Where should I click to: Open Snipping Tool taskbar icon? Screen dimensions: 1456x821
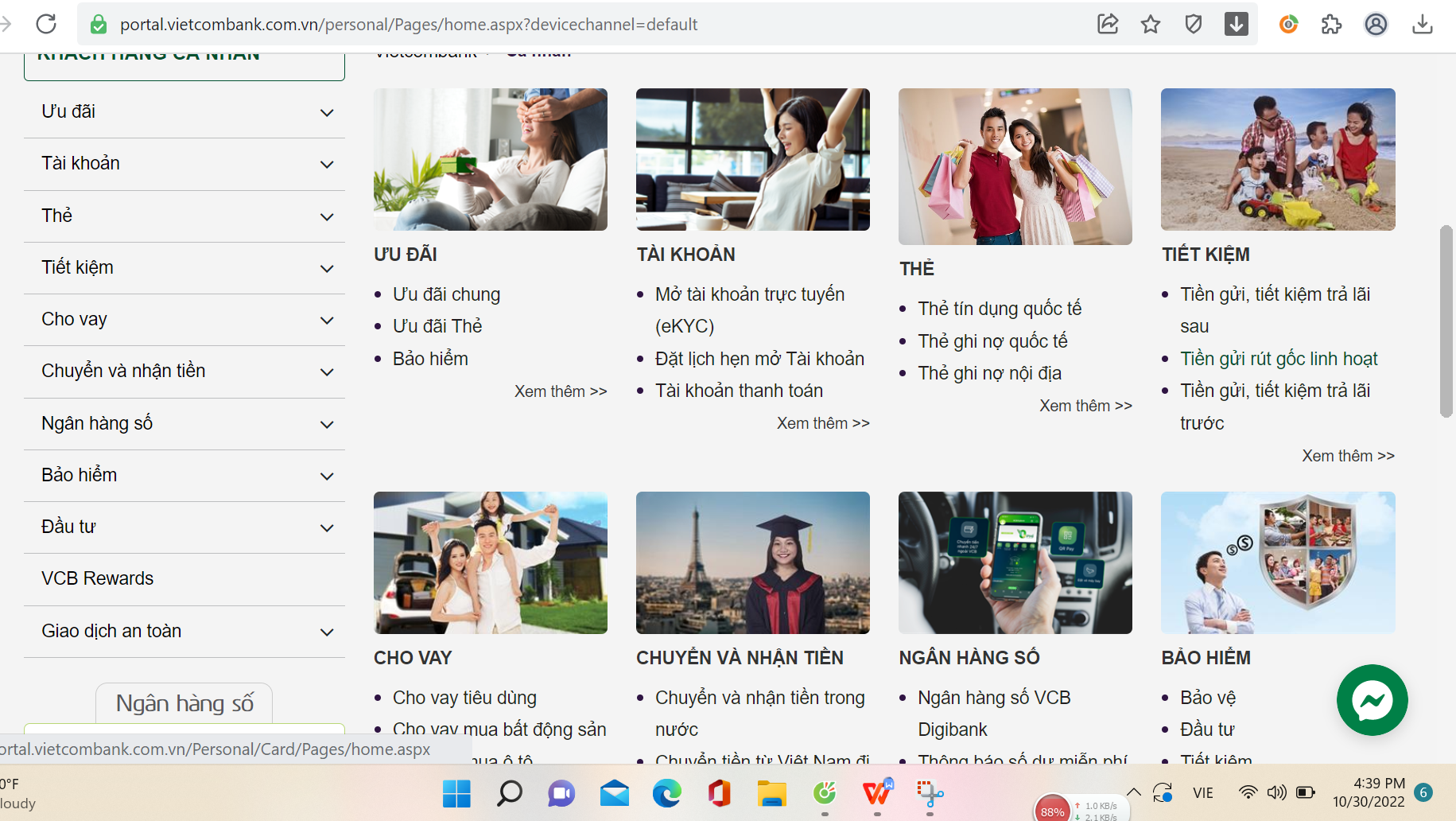pyautogui.click(x=930, y=793)
